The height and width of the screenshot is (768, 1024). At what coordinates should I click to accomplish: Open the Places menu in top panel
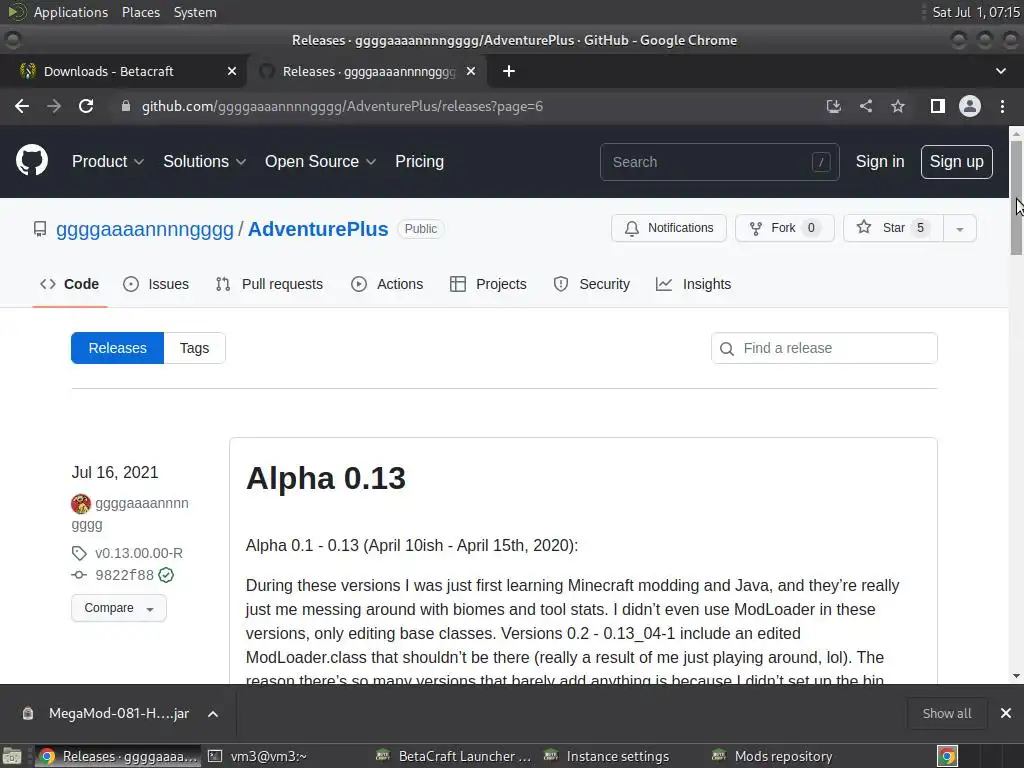(141, 12)
